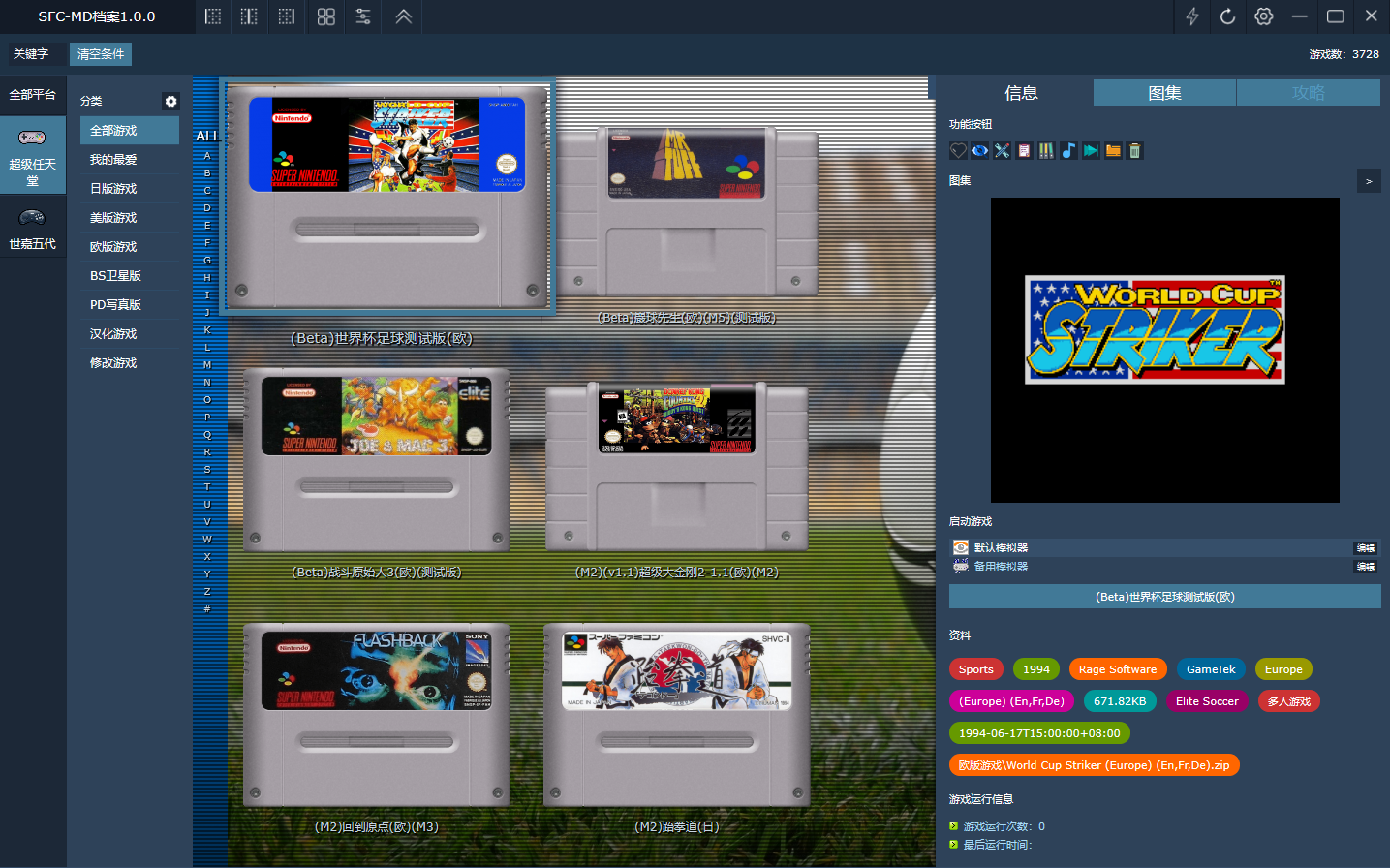Select 全部游戏 category
Screen dimensions: 1390x868
[130, 131]
